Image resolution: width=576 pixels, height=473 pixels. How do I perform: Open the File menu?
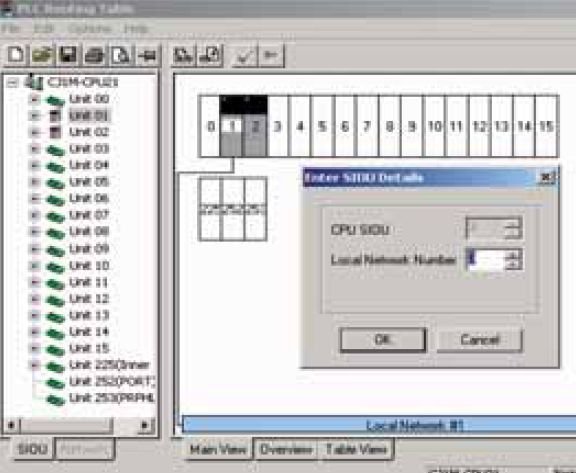point(11,29)
